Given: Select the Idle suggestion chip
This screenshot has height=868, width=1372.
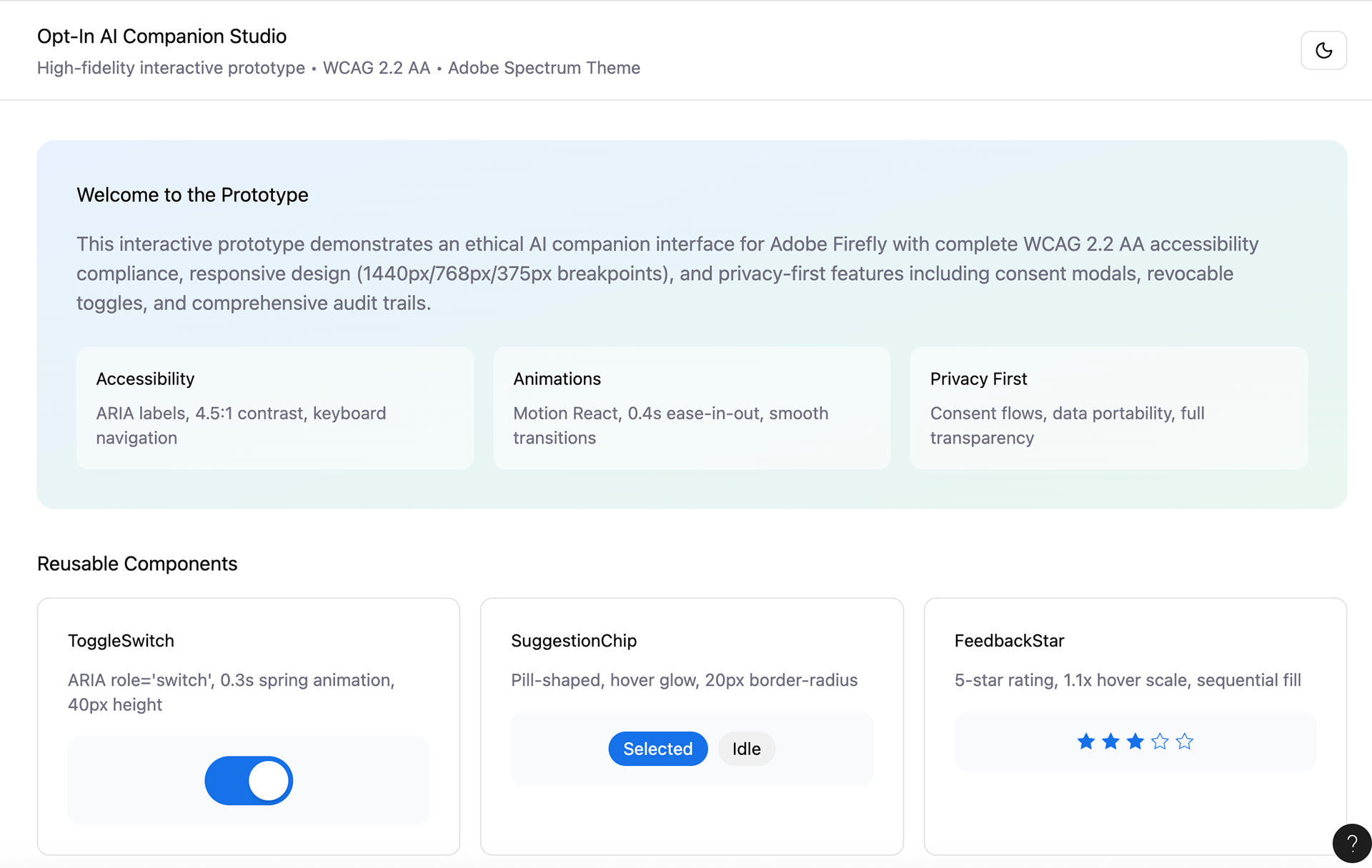Looking at the screenshot, I should point(746,749).
